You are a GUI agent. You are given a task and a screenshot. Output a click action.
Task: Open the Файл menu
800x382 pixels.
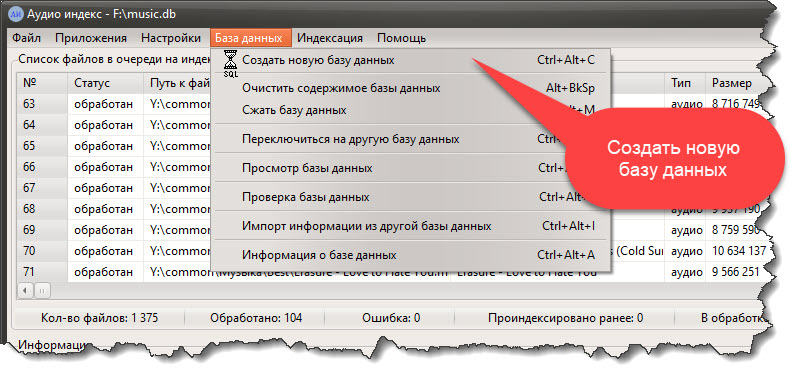click(x=27, y=38)
